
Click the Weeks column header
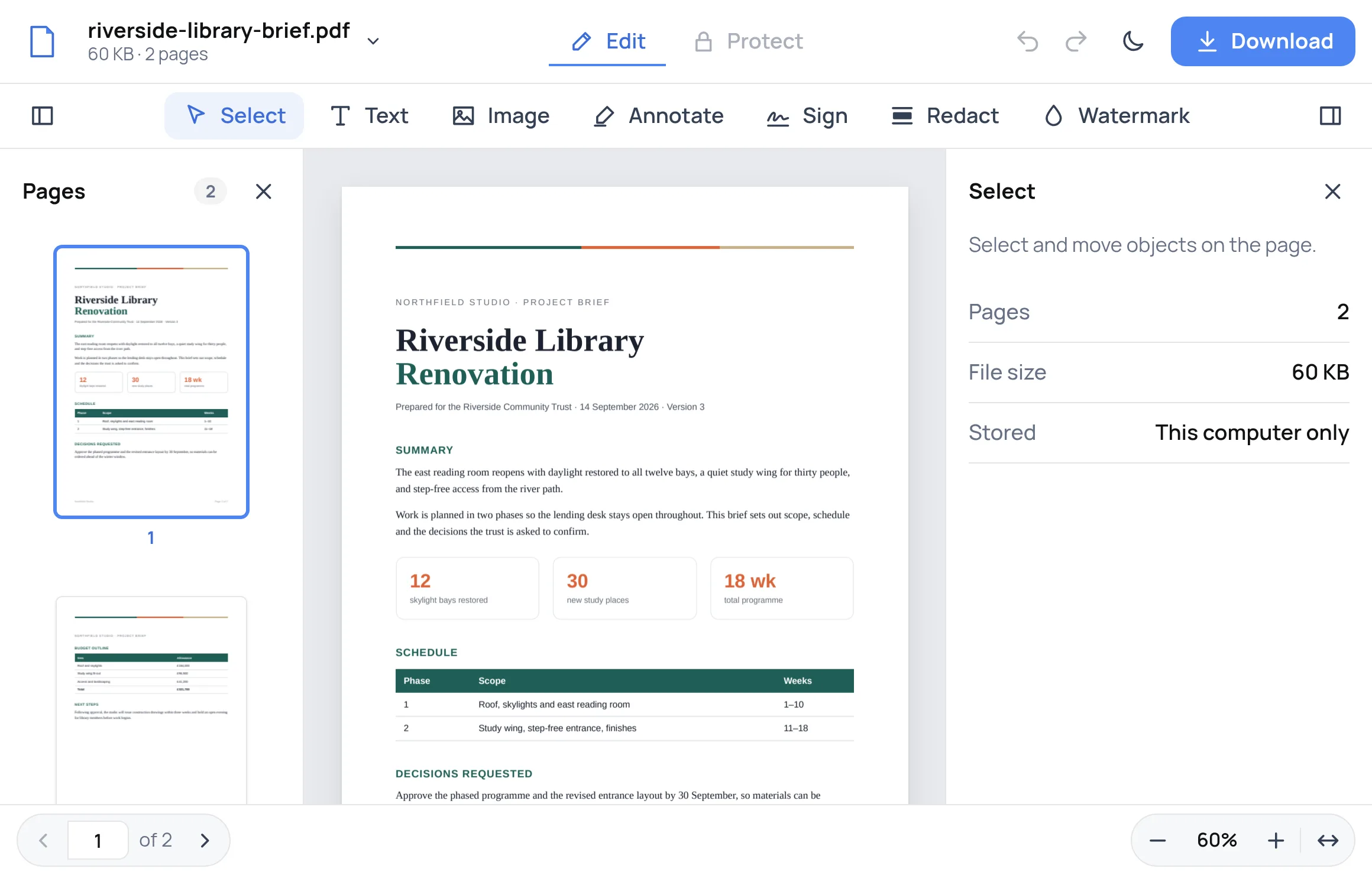(x=798, y=681)
